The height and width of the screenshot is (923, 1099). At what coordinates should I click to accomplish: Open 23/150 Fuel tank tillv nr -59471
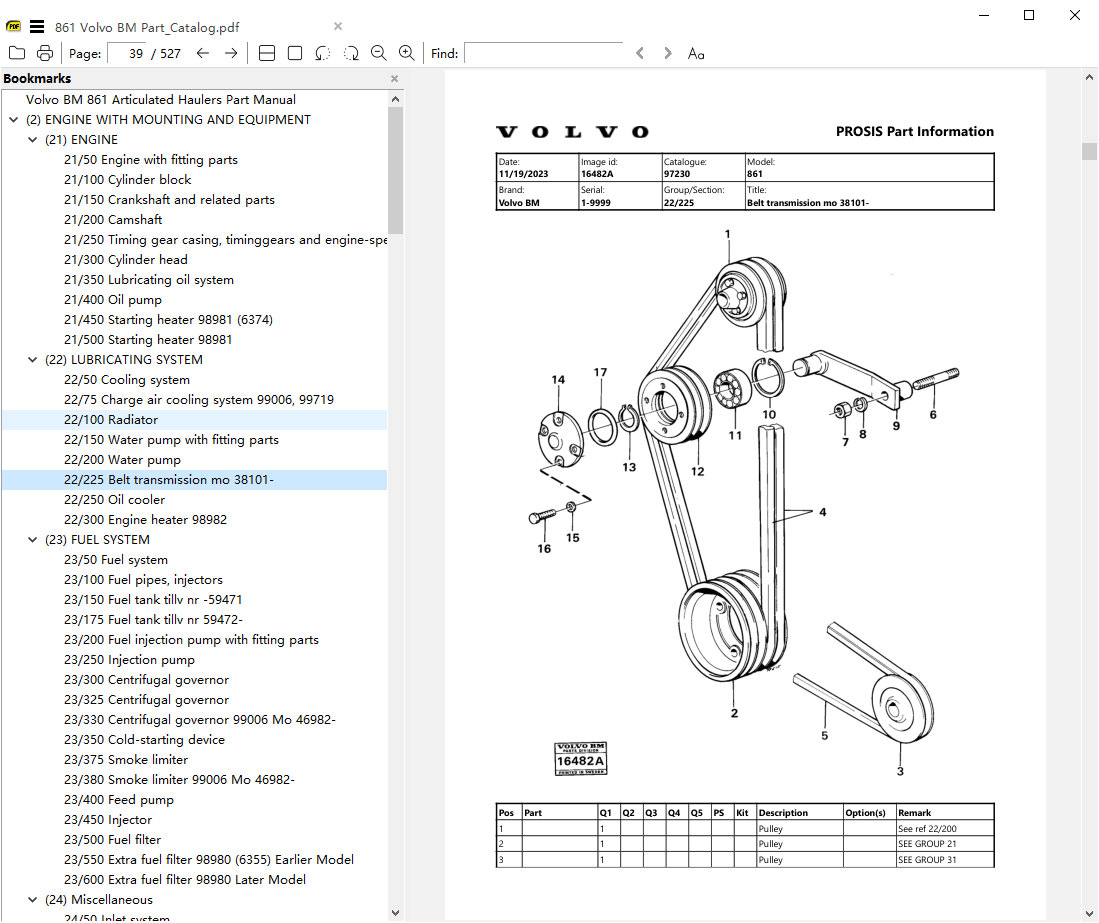[x=153, y=600]
